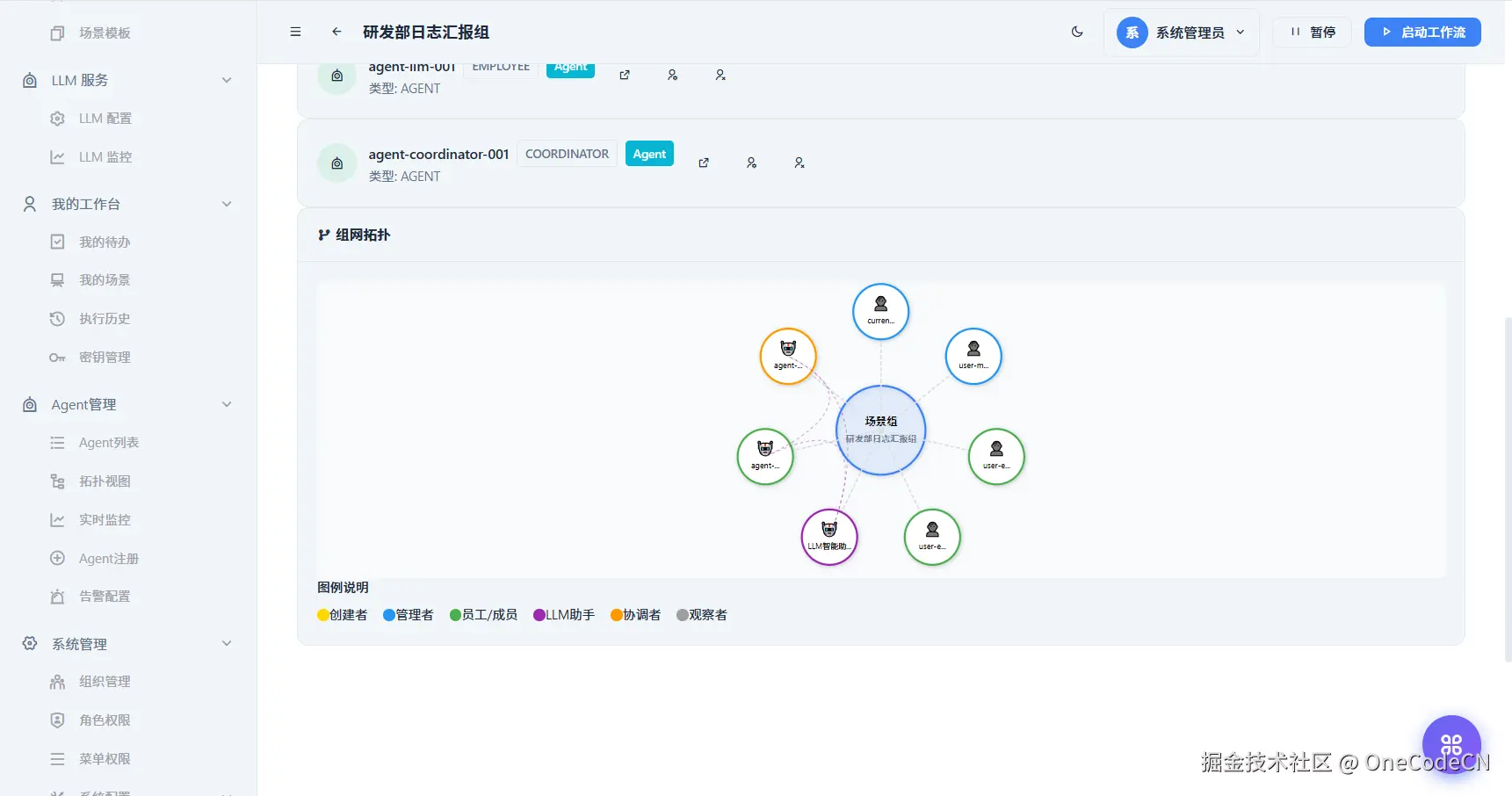Open Agent列表 menu item
This screenshot has height=796, width=1512.
pos(108,442)
